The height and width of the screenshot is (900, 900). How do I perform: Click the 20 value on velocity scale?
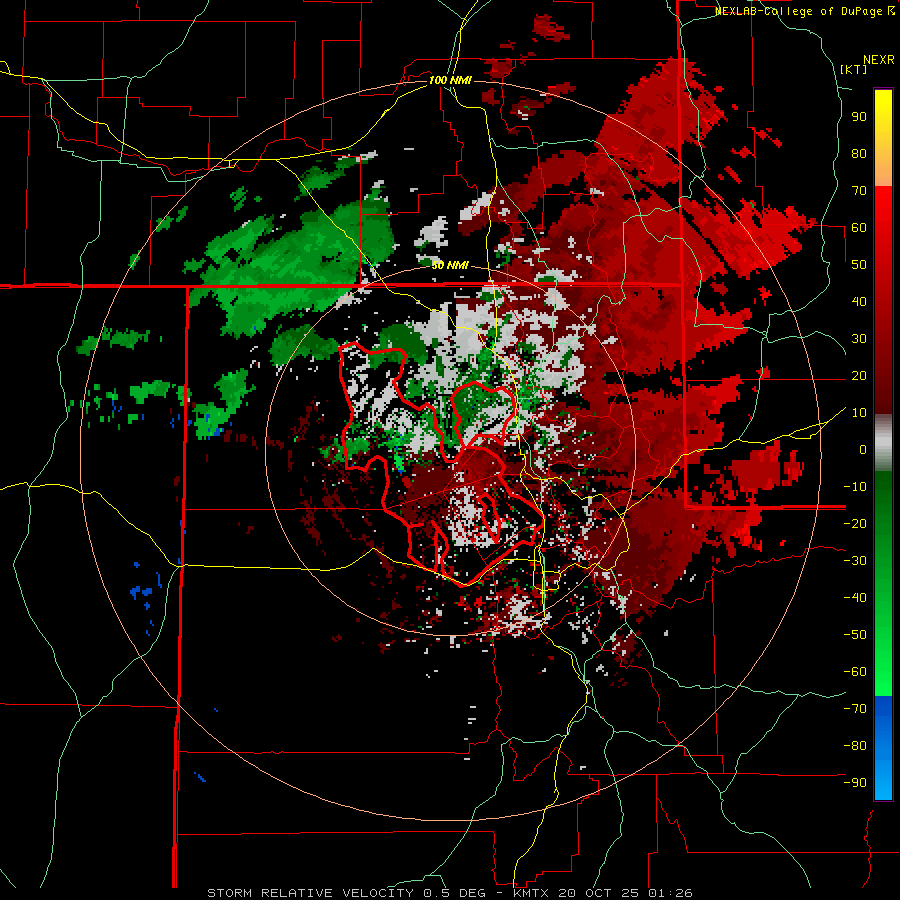[859, 375]
